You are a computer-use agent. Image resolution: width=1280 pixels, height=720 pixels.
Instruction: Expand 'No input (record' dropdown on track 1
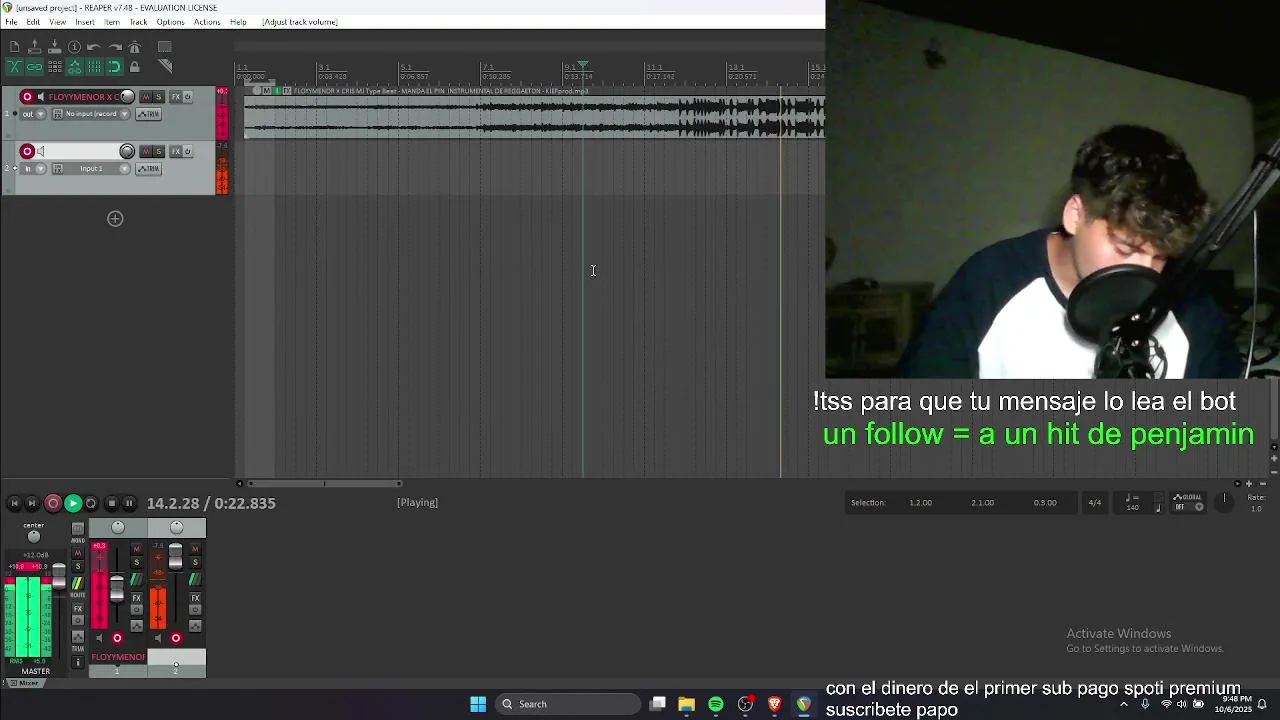124,114
